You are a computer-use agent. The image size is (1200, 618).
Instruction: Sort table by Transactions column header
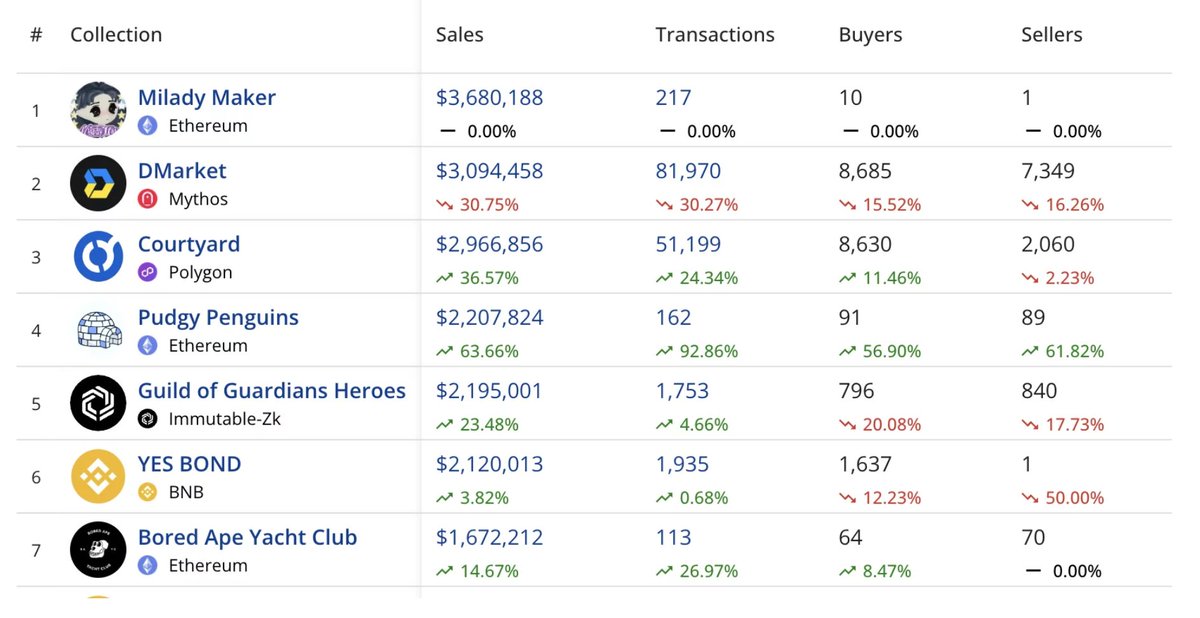pos(714,35)
